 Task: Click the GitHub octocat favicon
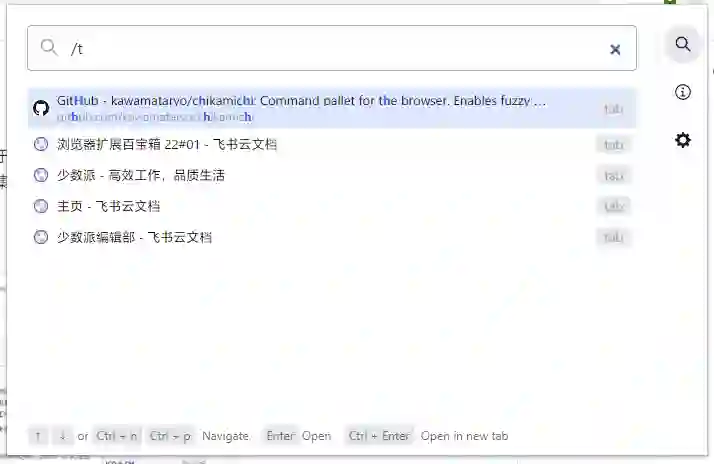(x=41, y=108)
